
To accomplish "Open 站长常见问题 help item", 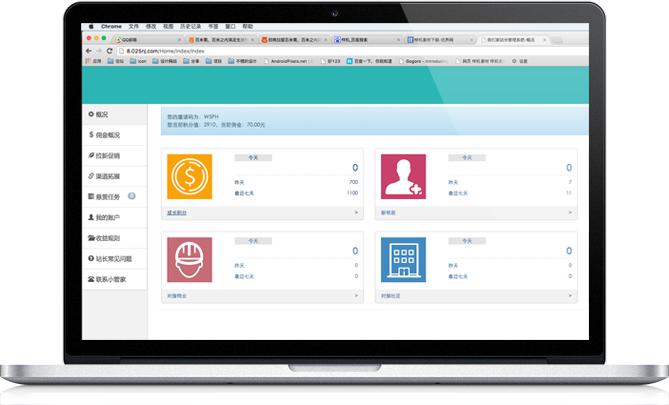I will [112, 259].
